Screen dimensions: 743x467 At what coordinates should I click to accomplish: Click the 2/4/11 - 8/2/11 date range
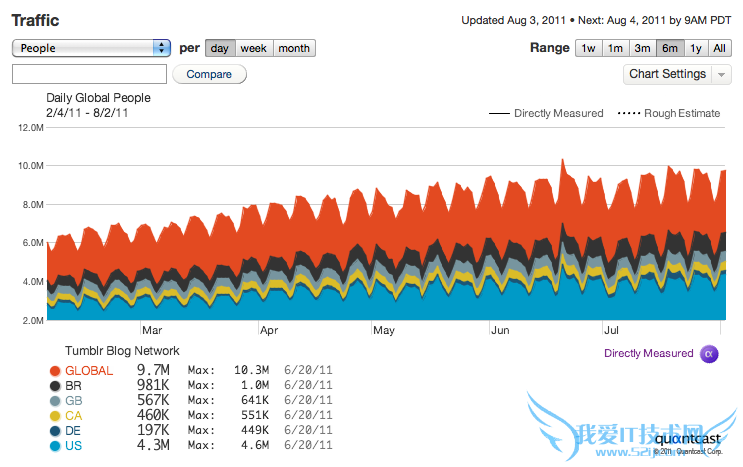pos(87,113)
